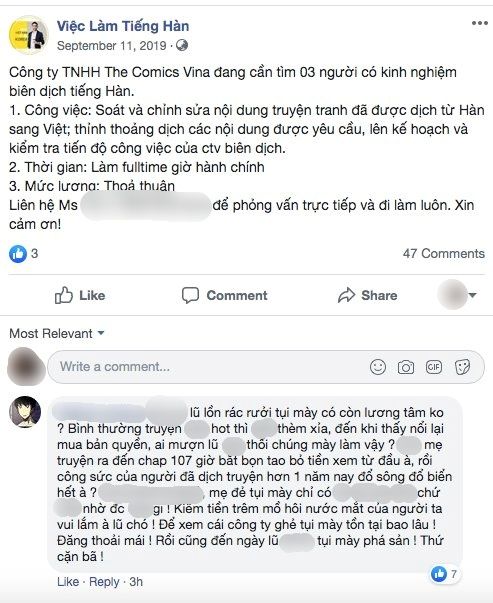The image size is (493, 603).
Task: Click the Comment button under the post
Action: pos(224,295)
